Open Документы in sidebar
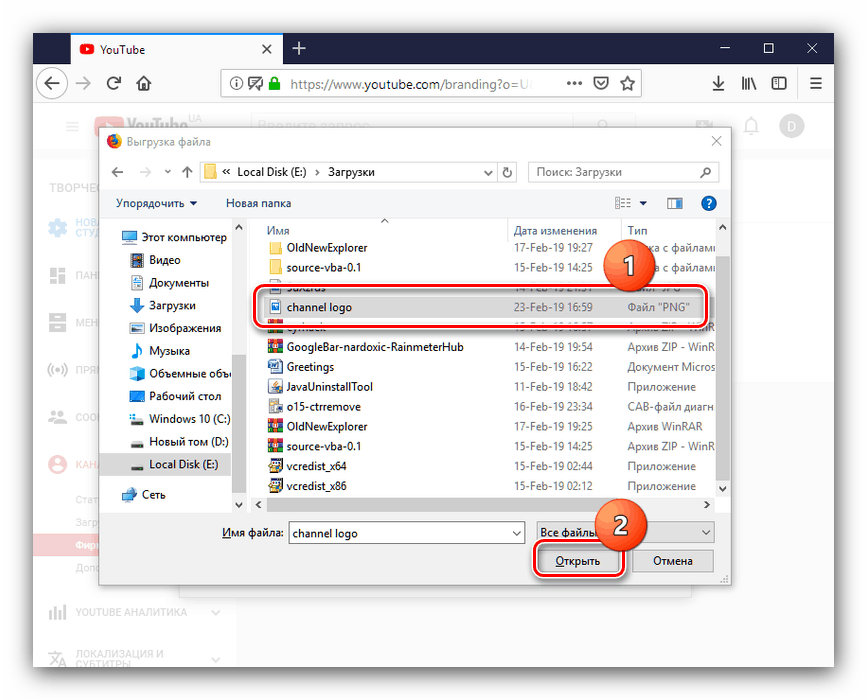Screen dimensions: 867x700 tap(169, 283)
